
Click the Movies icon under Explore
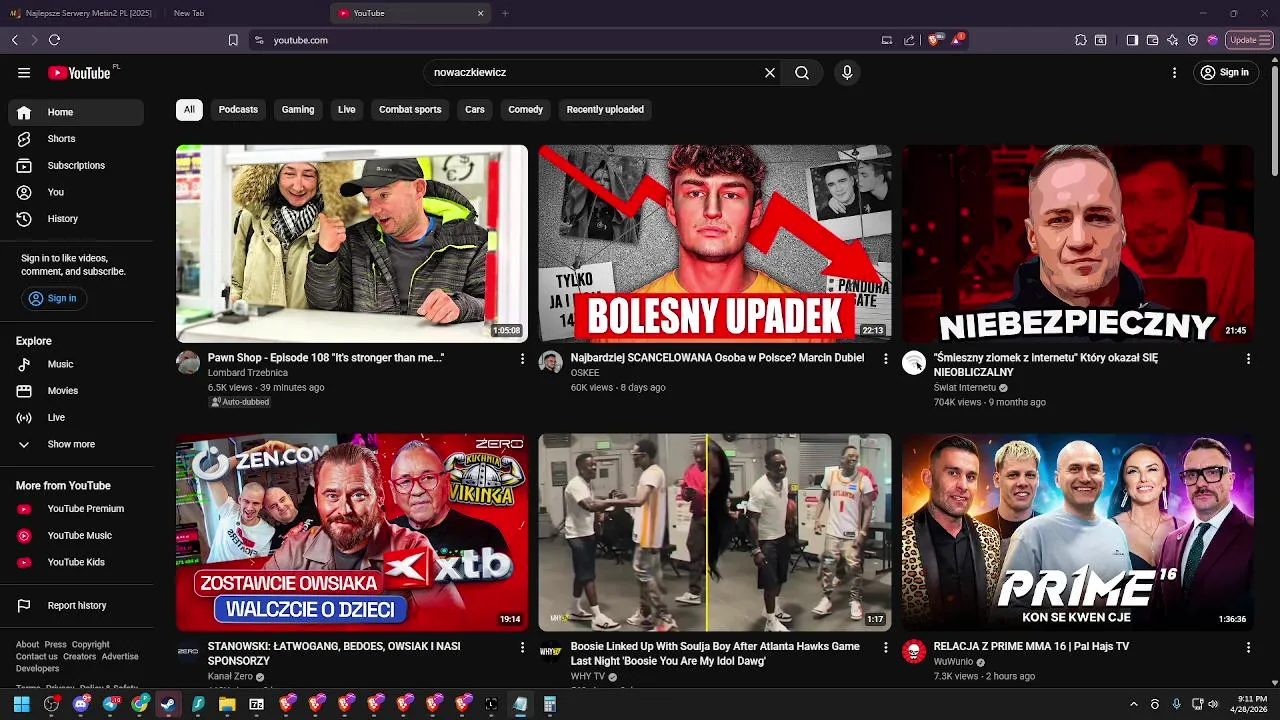pos(24,391)
